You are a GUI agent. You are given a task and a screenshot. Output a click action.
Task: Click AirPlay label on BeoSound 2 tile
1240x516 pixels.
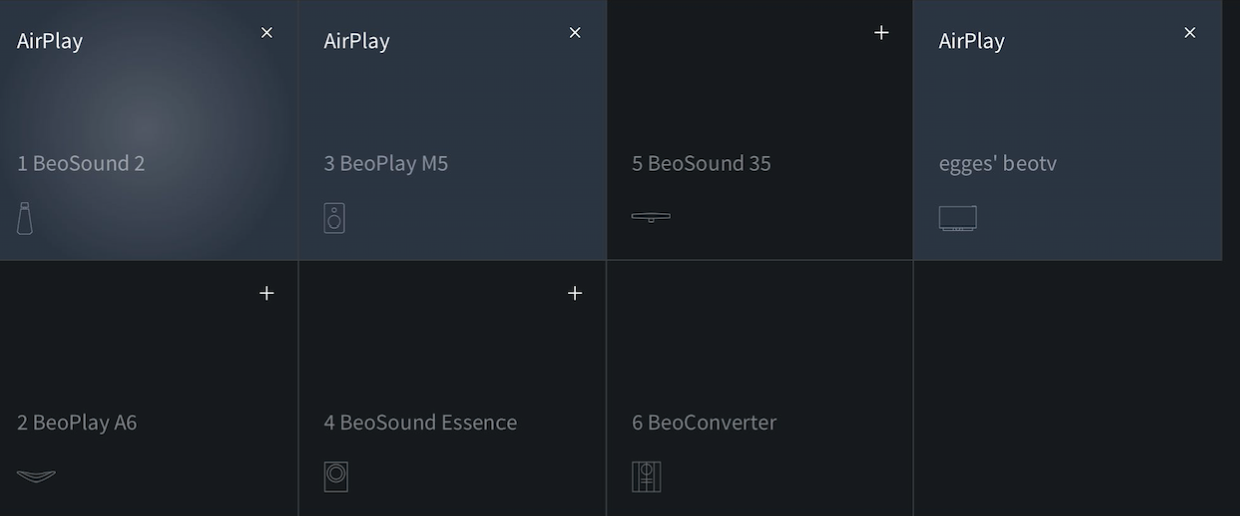50,41
